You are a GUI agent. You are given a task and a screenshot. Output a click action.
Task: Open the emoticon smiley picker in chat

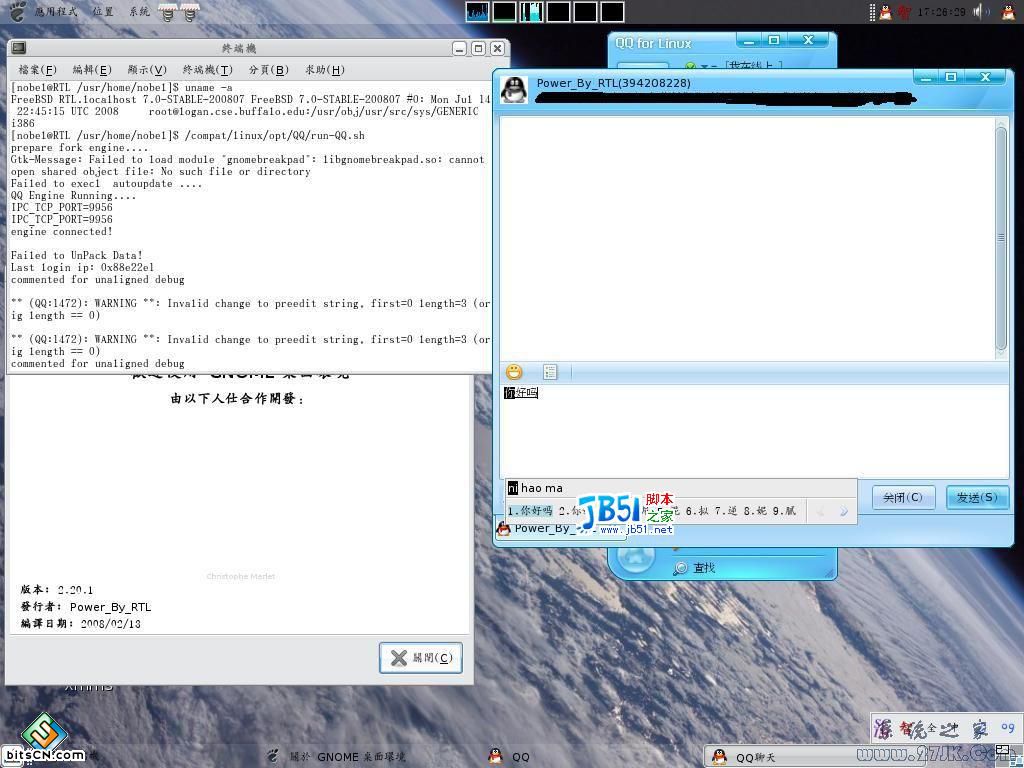pyautogui.click(x=514, y=372)
